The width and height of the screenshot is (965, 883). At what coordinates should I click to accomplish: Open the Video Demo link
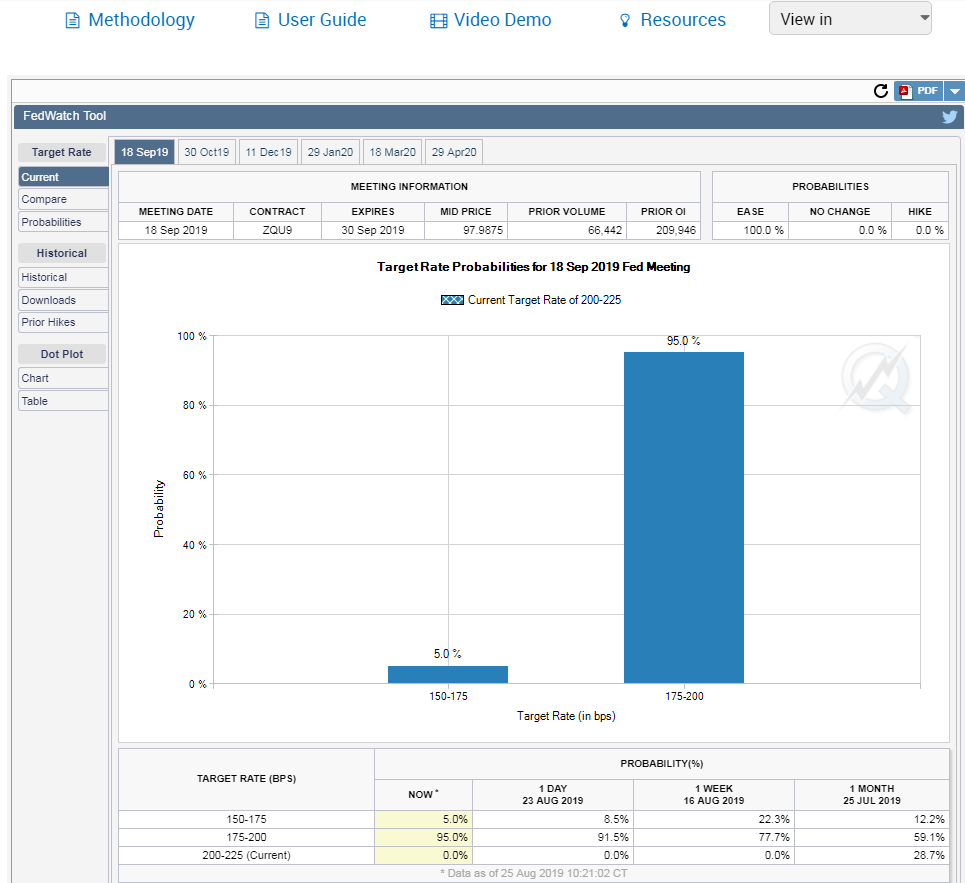tap(502, 20)
